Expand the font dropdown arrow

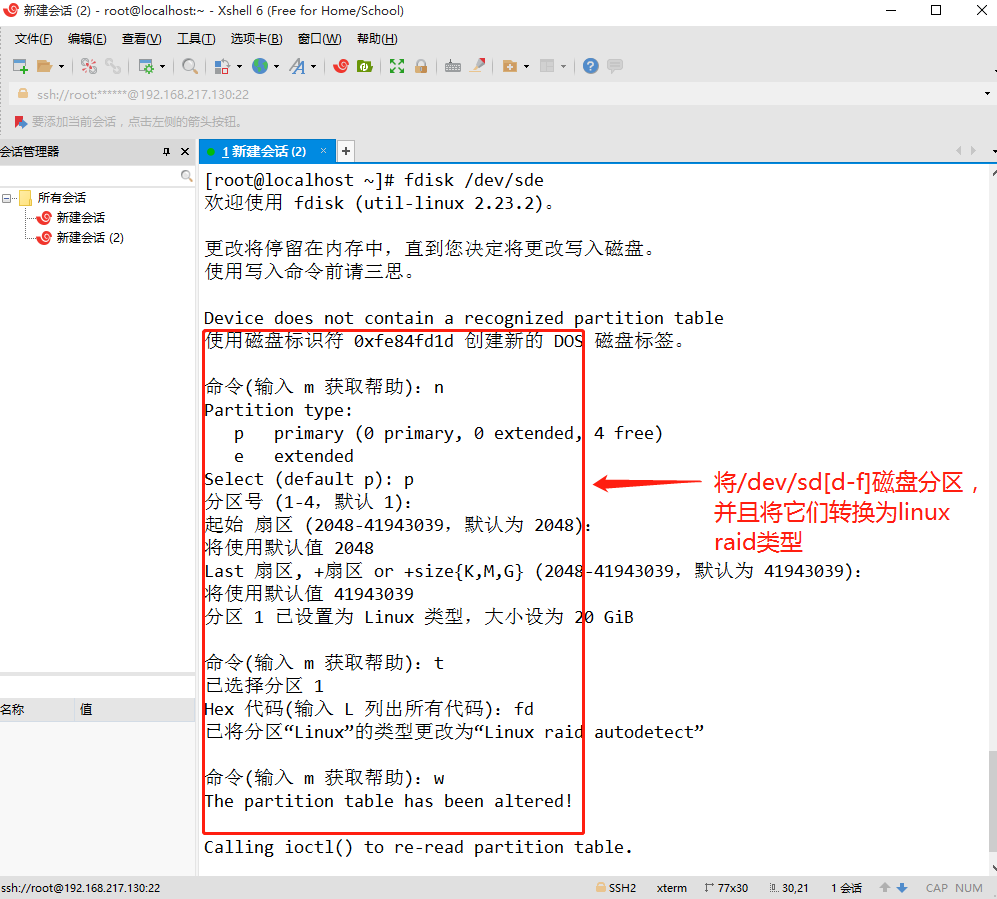click(x=313, y=66)
